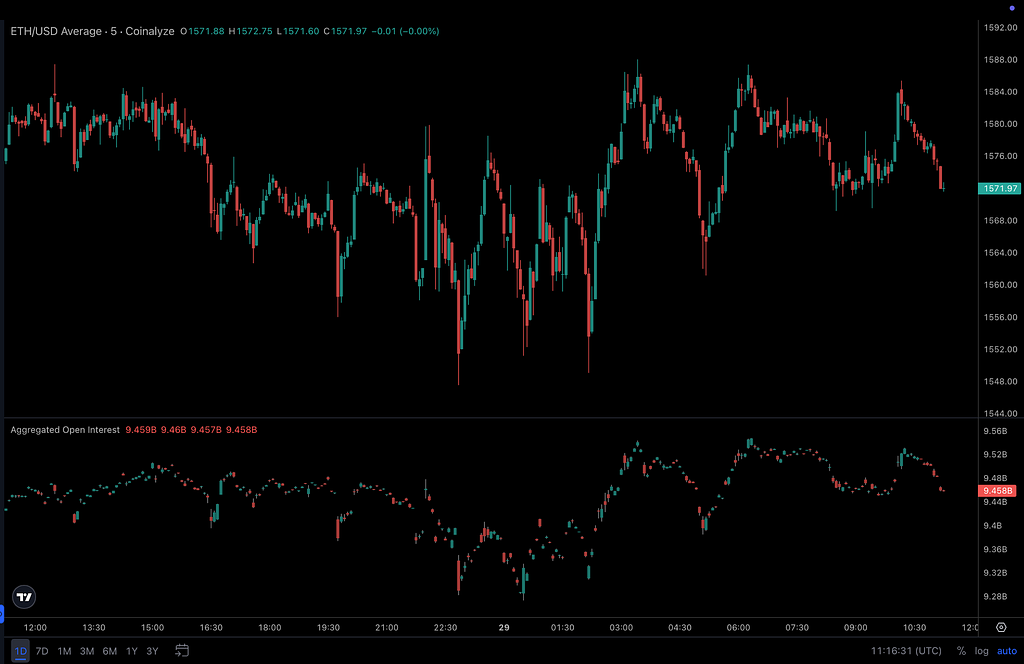
Task: Click the 9.52B open interest axis label
Action: point(995,454)
